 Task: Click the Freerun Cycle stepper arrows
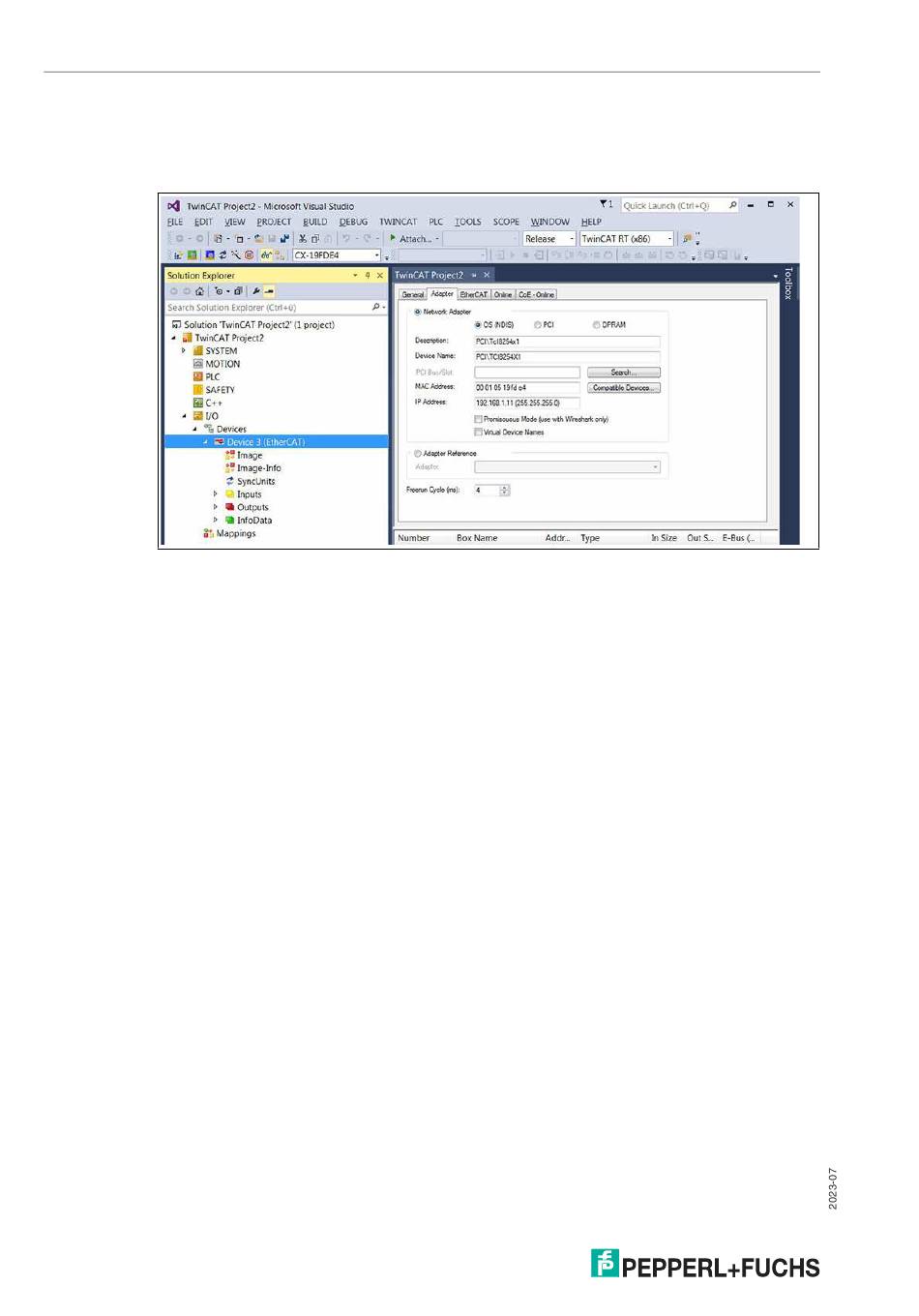(x=504, y=491)
